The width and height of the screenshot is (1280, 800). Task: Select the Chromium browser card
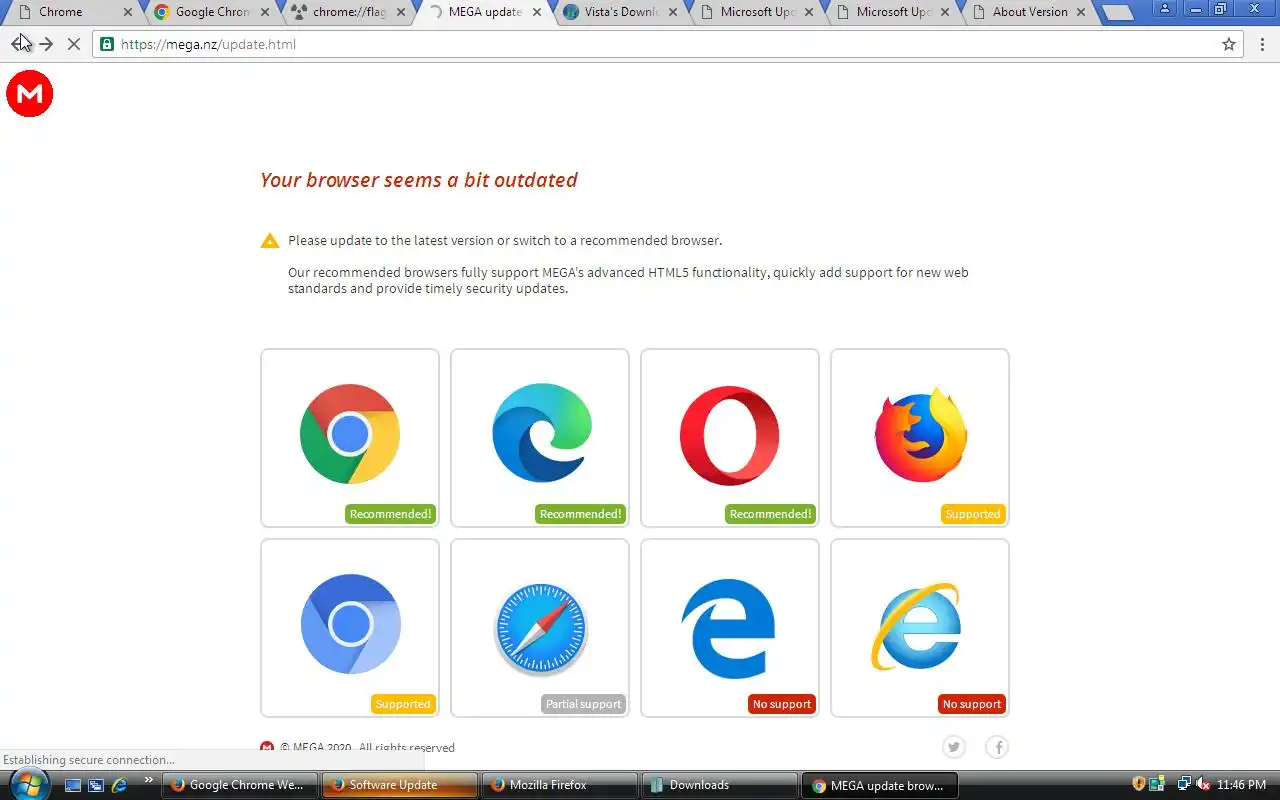pyautogui.click(x=350, y=628)
